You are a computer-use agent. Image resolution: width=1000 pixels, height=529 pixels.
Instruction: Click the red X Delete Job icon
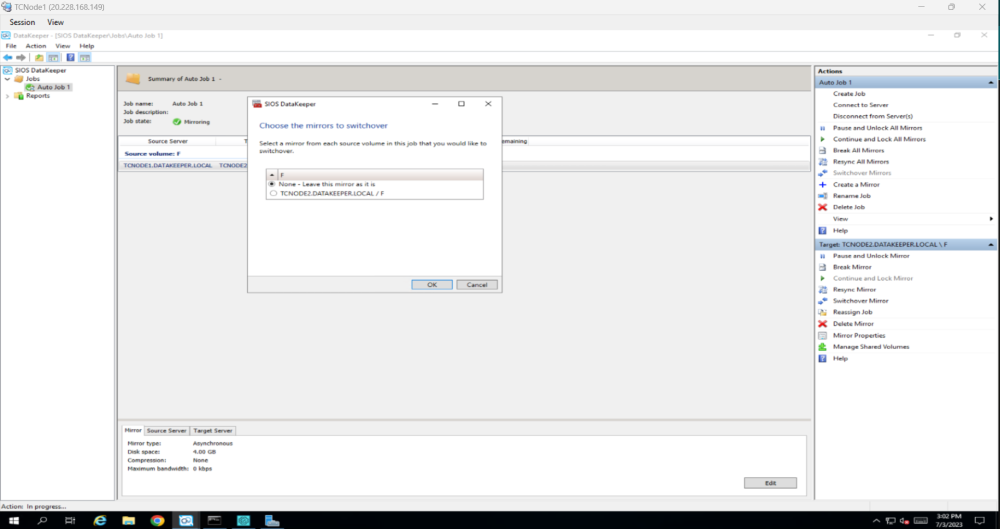(x=823, y=207)
